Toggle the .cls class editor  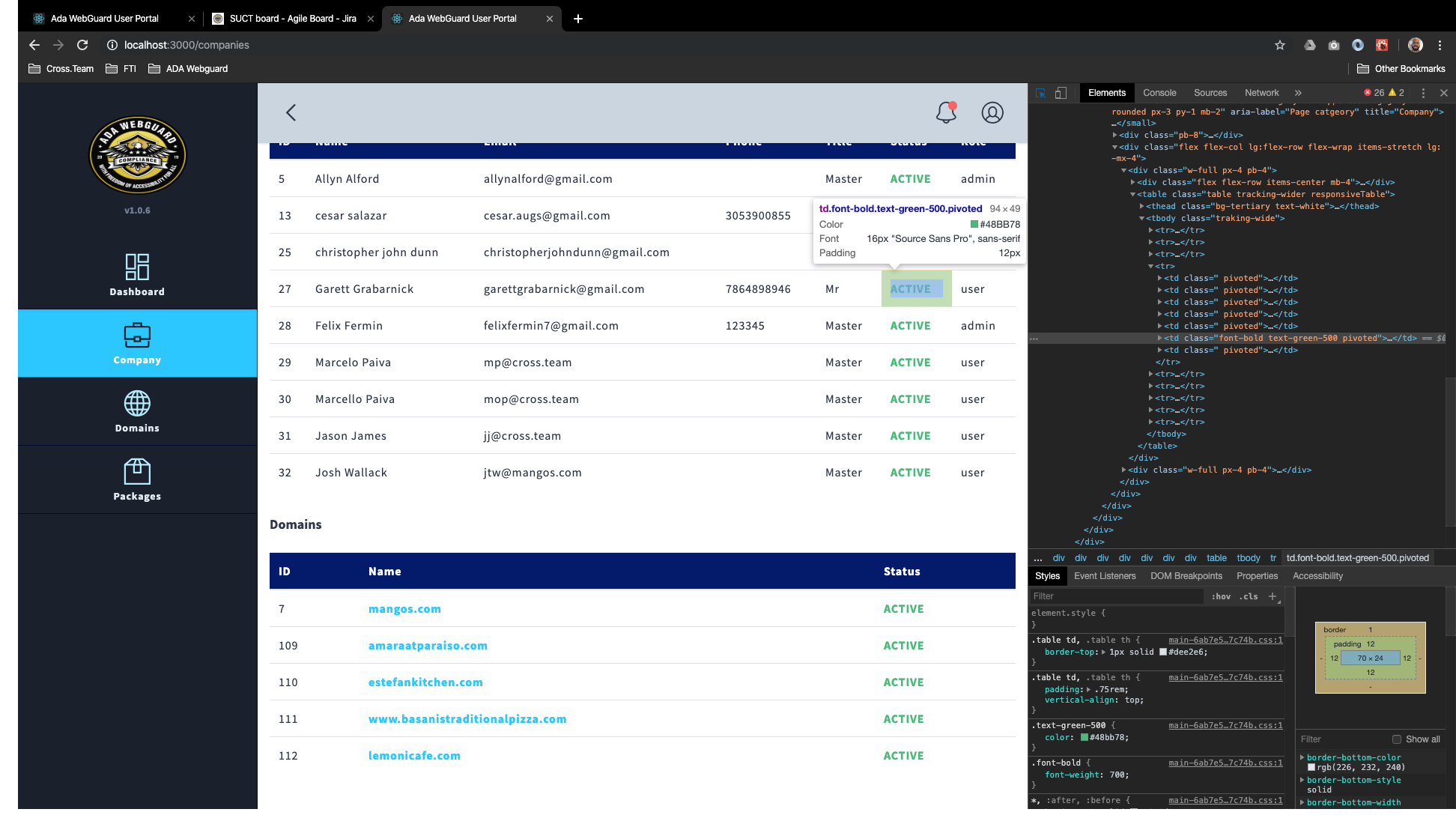(x=1249, y=596)
